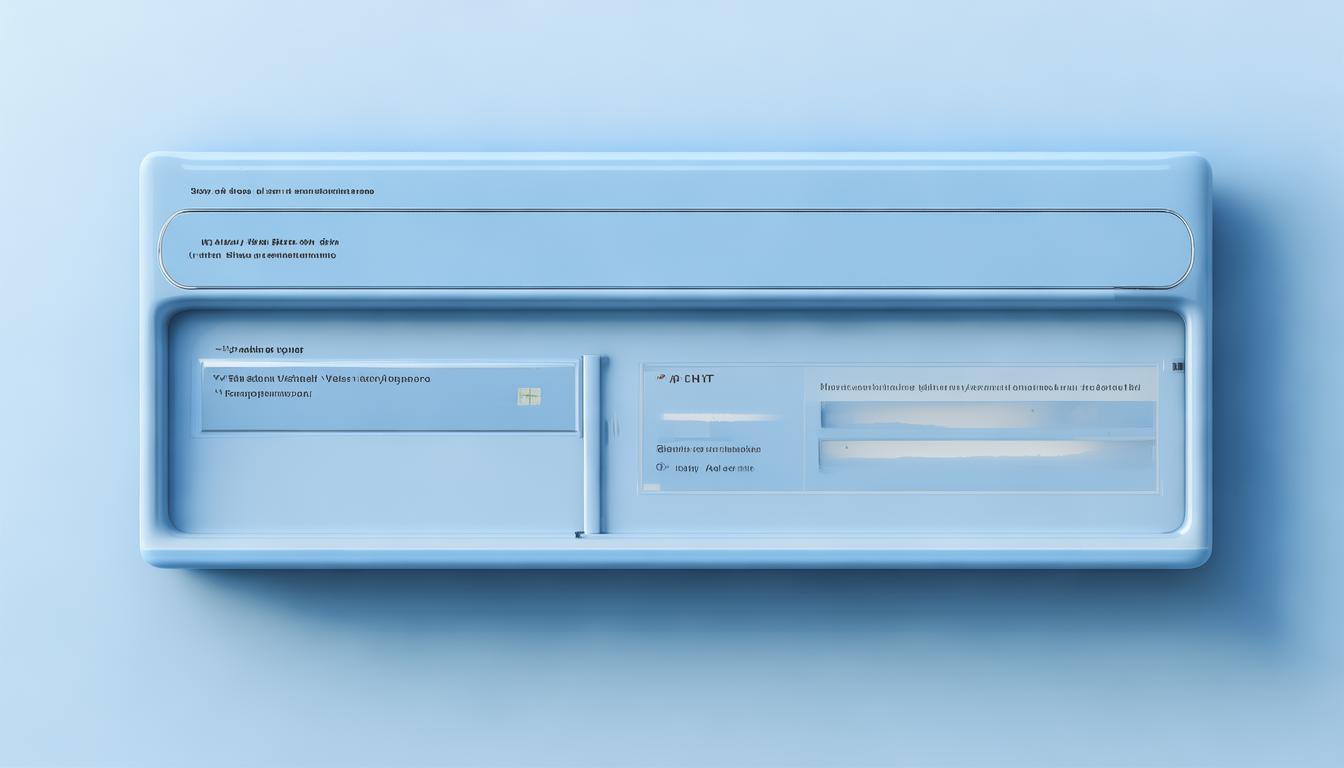This screenshot has height=768, width=1344.
Task: Click the second text line inside the pill bar
Action: click(263, 256)
